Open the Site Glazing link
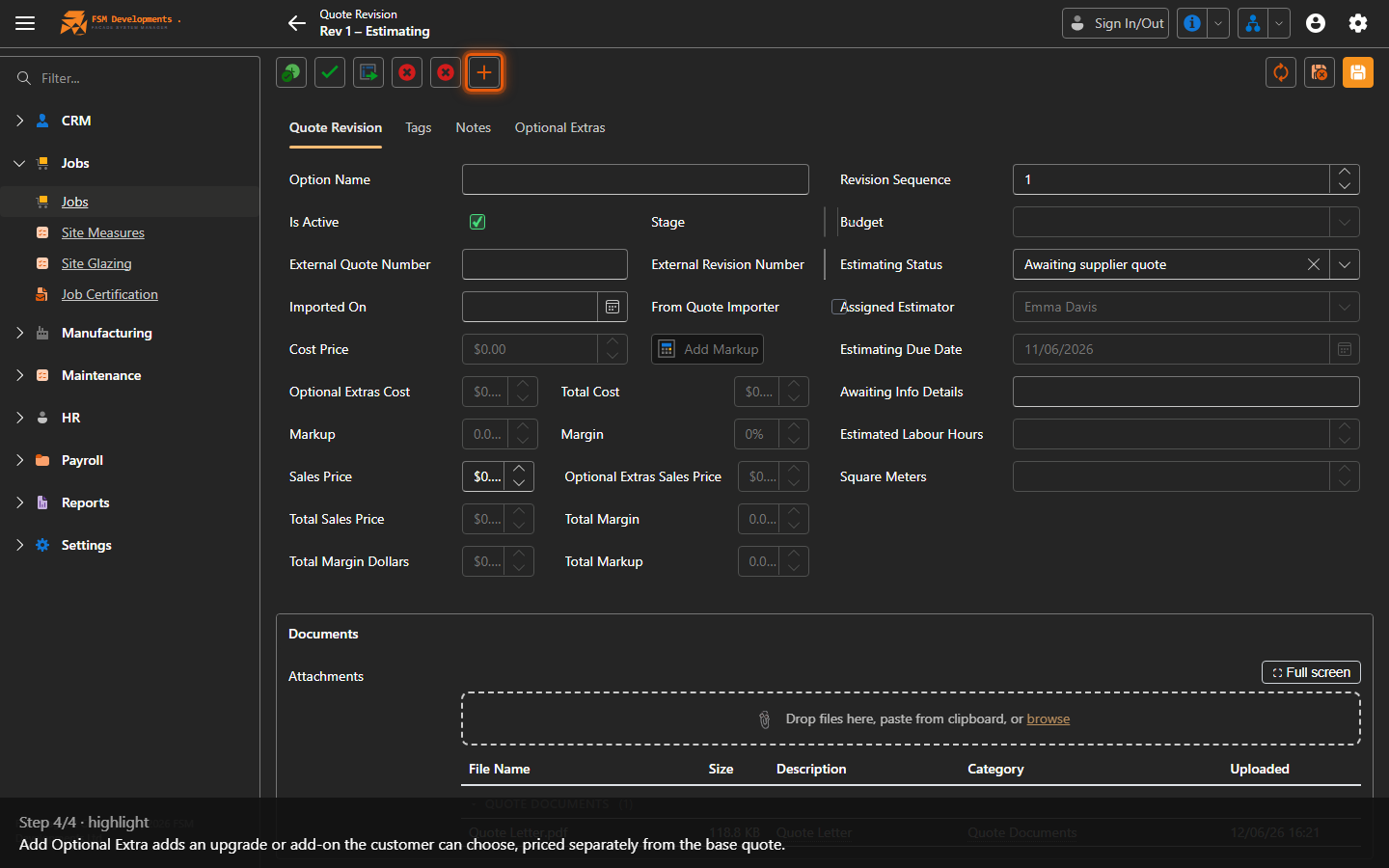Viewport: 1389px width, 868px height. [x=96, y=263]
